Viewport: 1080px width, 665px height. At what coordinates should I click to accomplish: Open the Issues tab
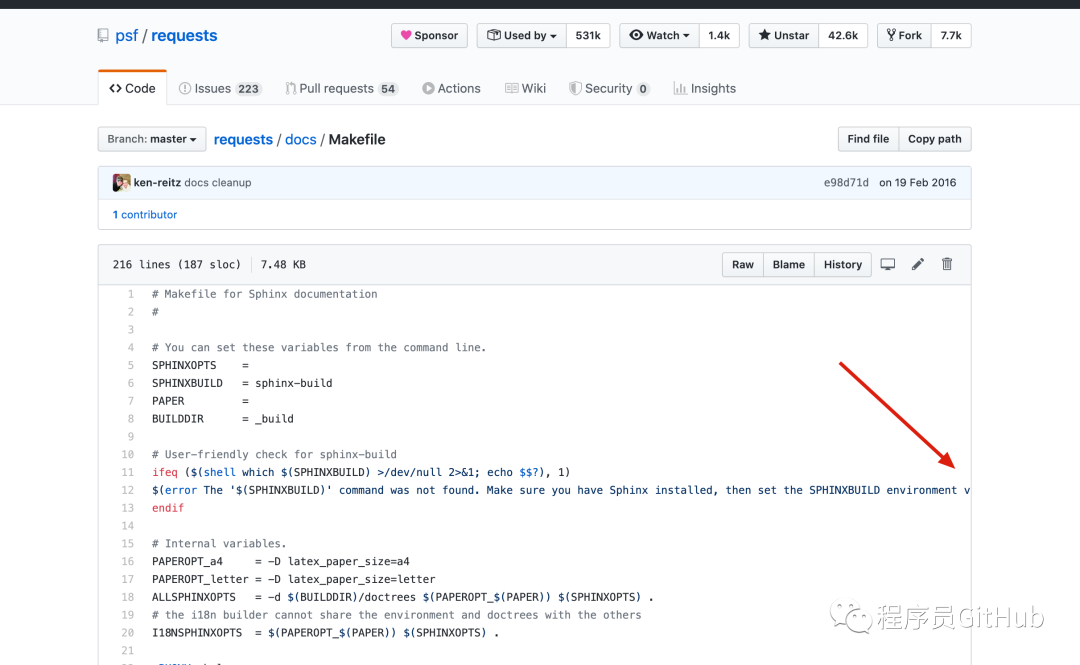click(x=220, y=88)
